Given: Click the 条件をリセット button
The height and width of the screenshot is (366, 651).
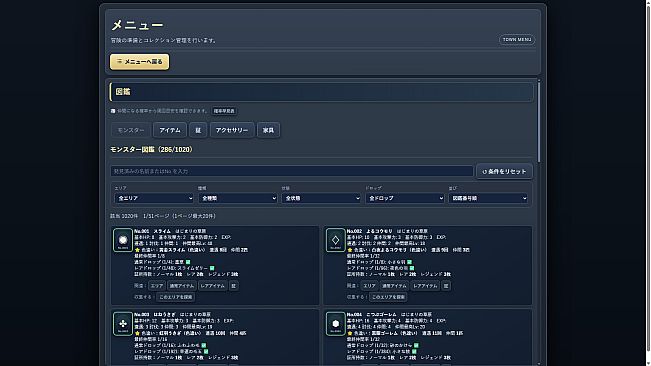Looking at the screenshot, I should pyautogui.click(x=504, y=171).
